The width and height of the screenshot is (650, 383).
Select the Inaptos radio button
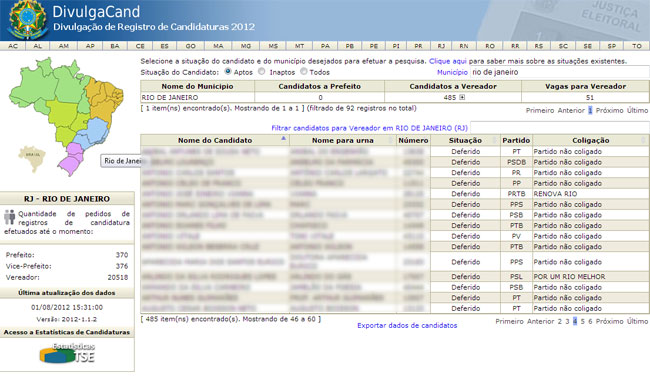pyautogui.click(x=262, y=71)
